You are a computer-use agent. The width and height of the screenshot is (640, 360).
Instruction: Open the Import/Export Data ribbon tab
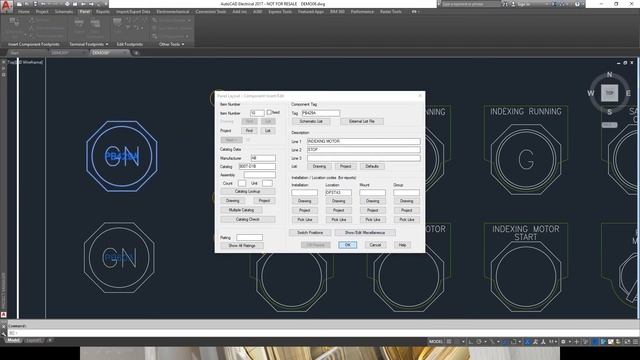click(133, 12)
